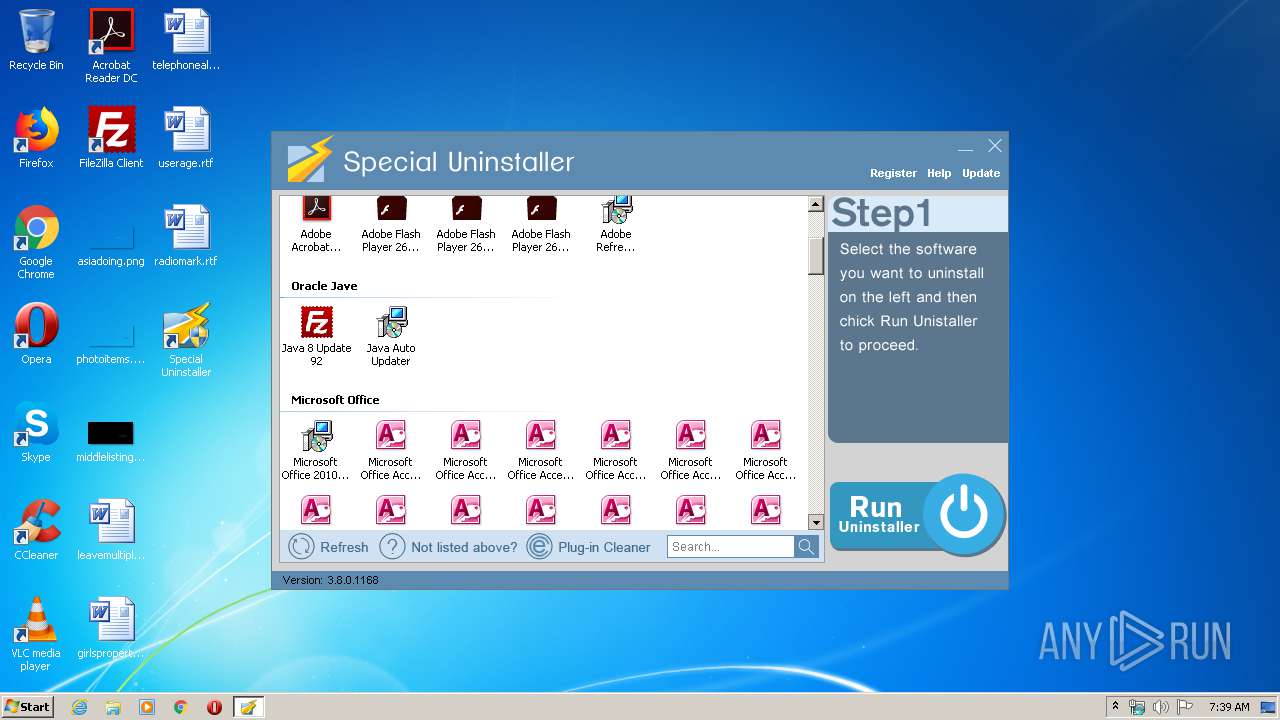Click the Plug-in Cleaner e icon
Image resolution: width=1280 pixels, height=720 pixels.
(539, 546)
